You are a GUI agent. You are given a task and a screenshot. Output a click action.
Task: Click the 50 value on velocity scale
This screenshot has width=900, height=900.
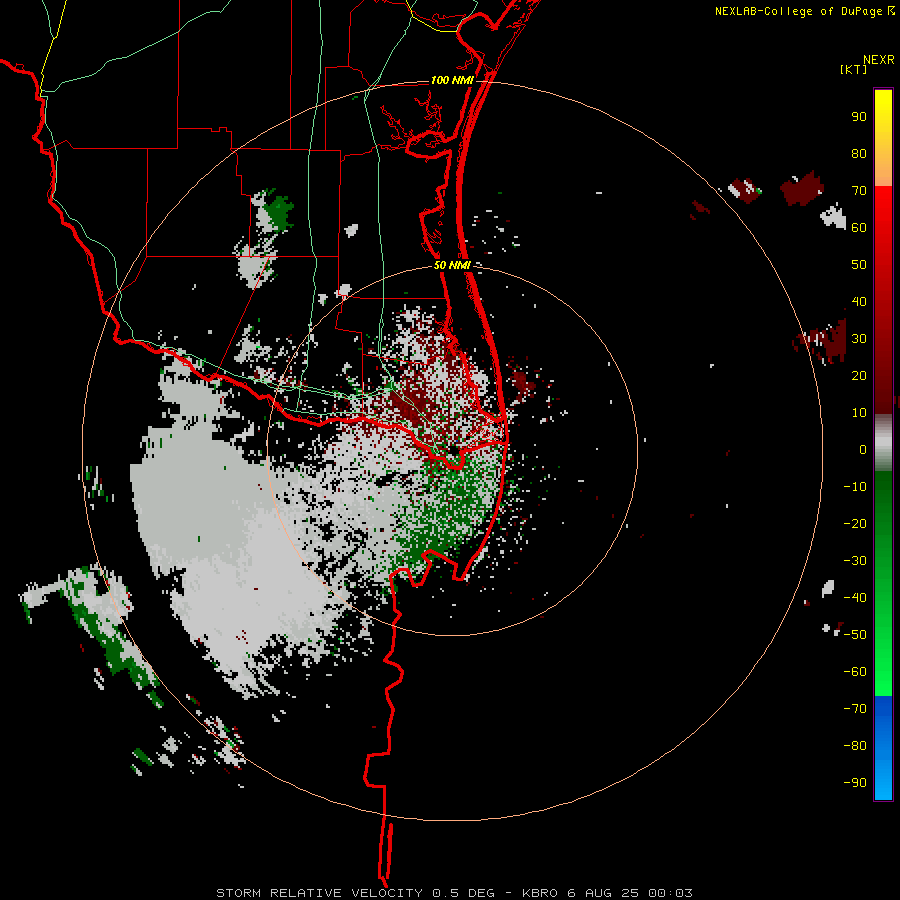tap(859, 265)
